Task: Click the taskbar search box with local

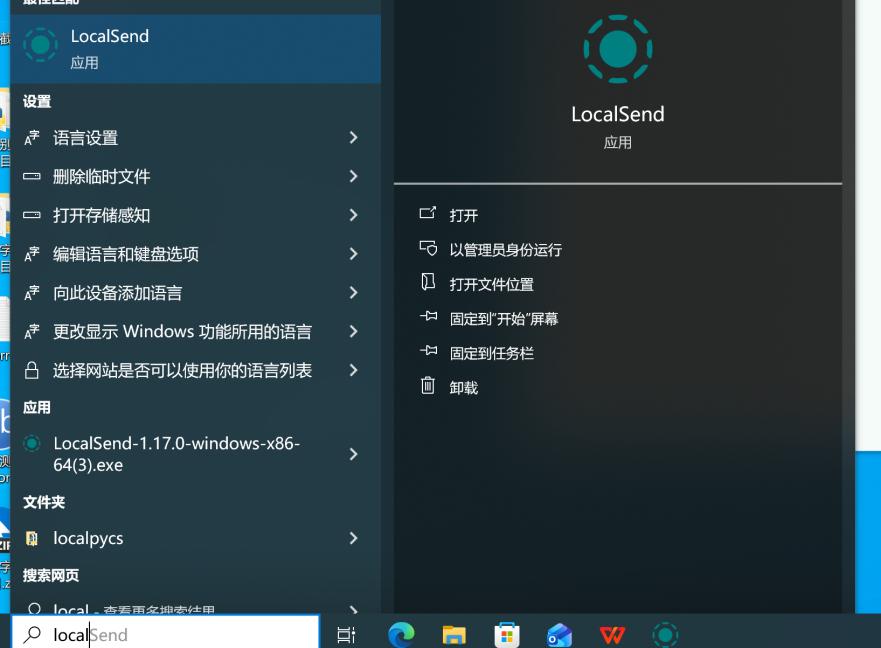Action: (x=165, y=632)
